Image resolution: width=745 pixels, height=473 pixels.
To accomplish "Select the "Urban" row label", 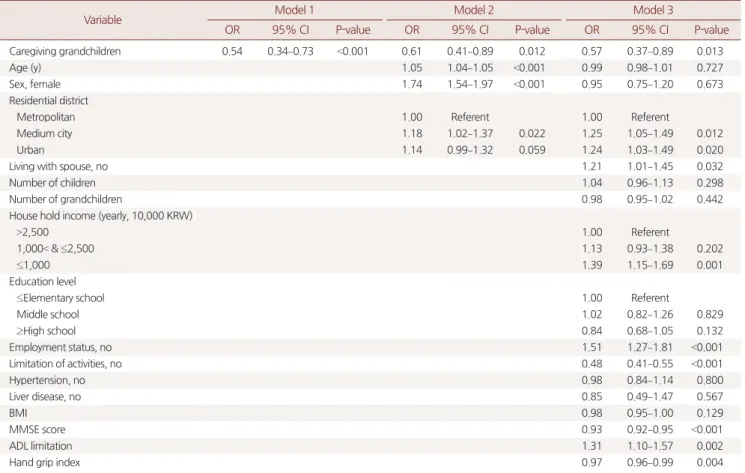I will coord(30,150).
